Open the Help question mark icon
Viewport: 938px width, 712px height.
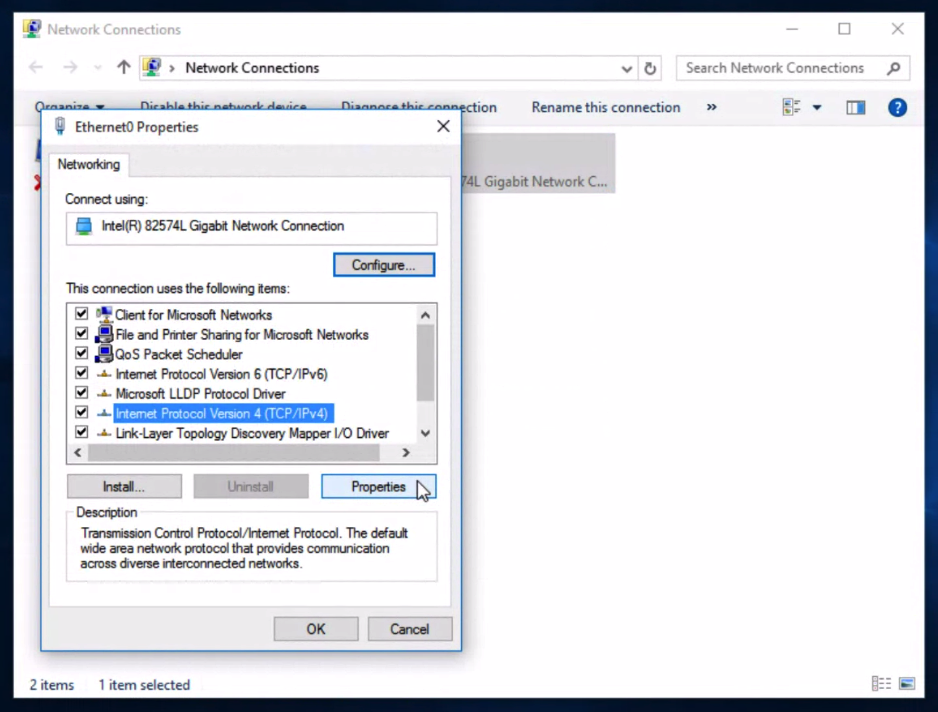coord(897,108)
